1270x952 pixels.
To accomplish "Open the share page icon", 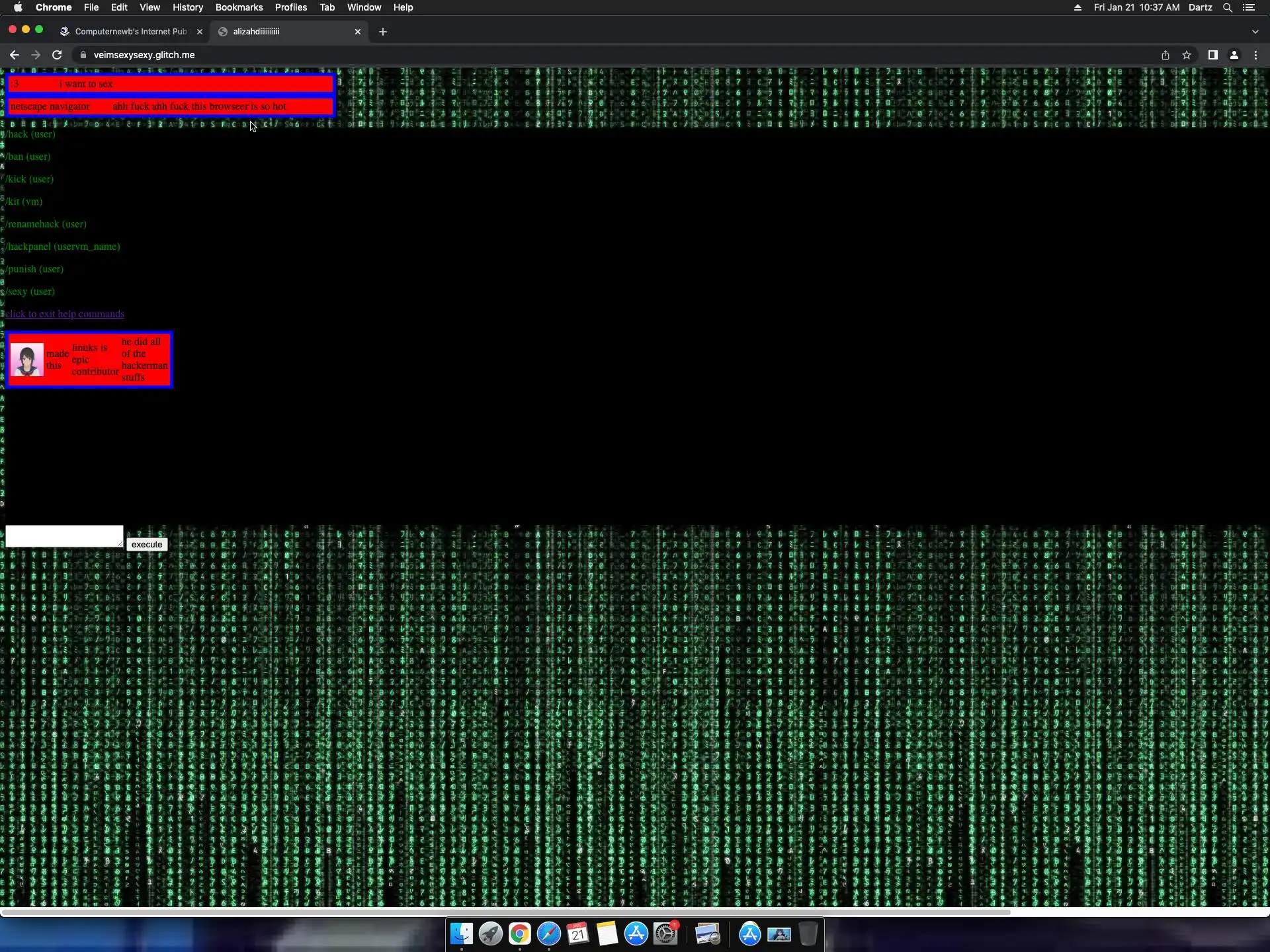I will (1165, 55).
